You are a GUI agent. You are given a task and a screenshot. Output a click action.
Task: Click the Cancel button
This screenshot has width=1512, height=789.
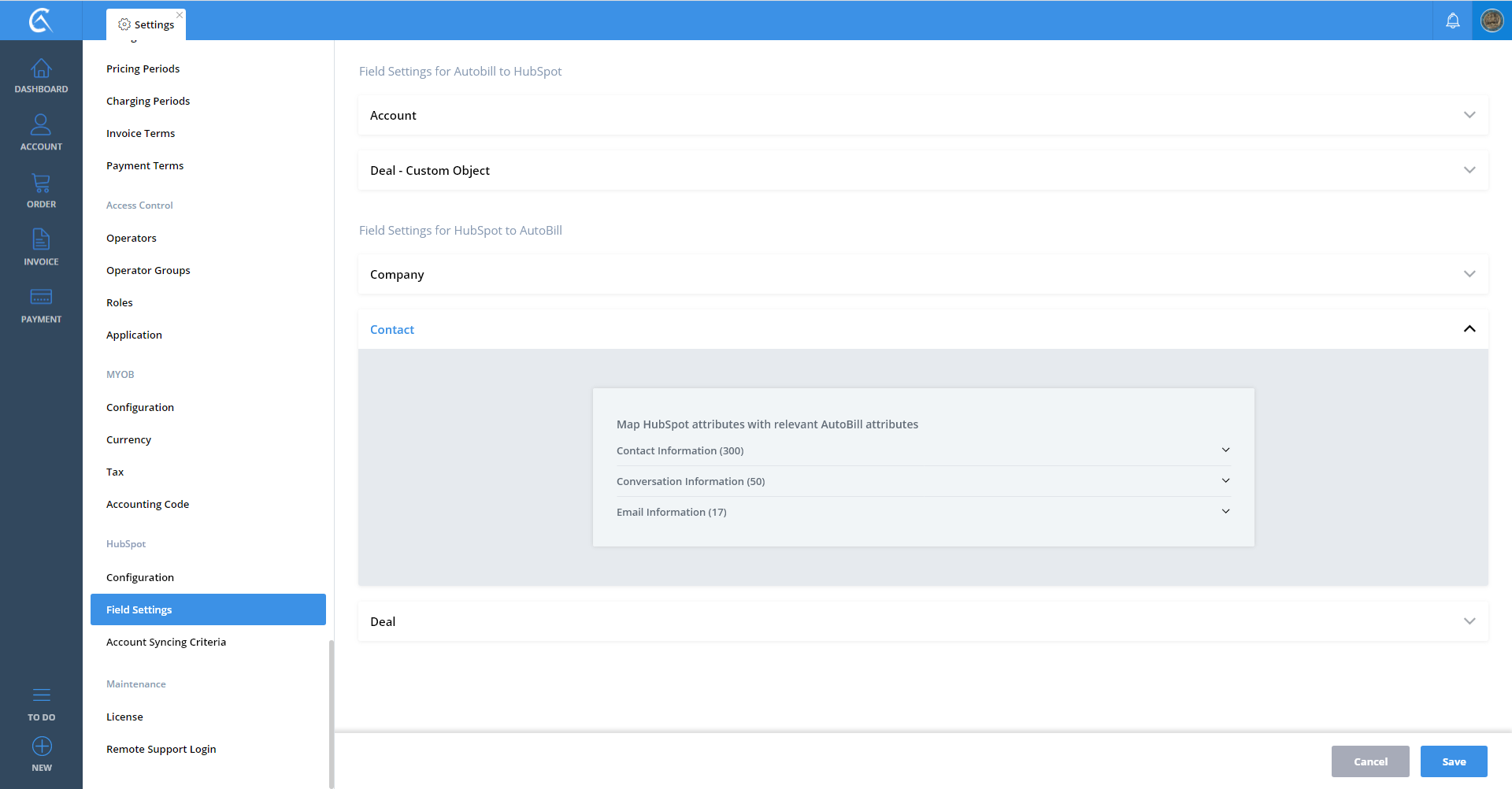(x=1369, y=761)
